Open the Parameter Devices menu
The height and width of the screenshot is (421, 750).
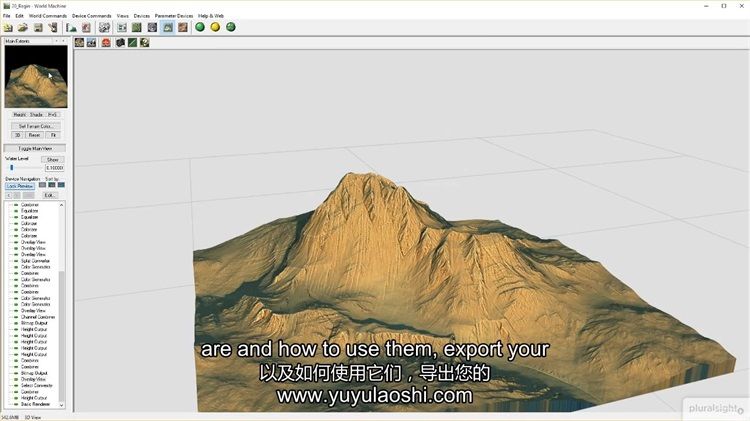174,16
